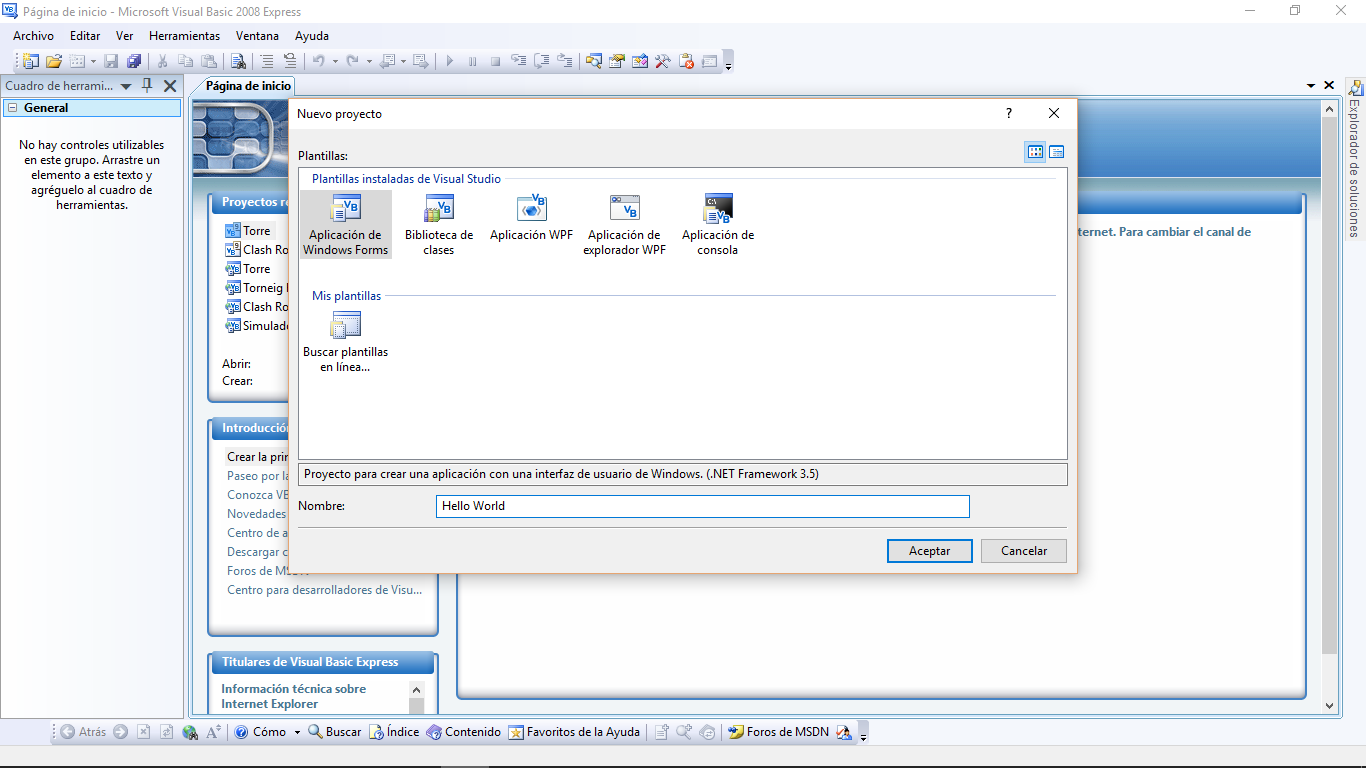Open the Ventana menu

[x=258, y=35]
